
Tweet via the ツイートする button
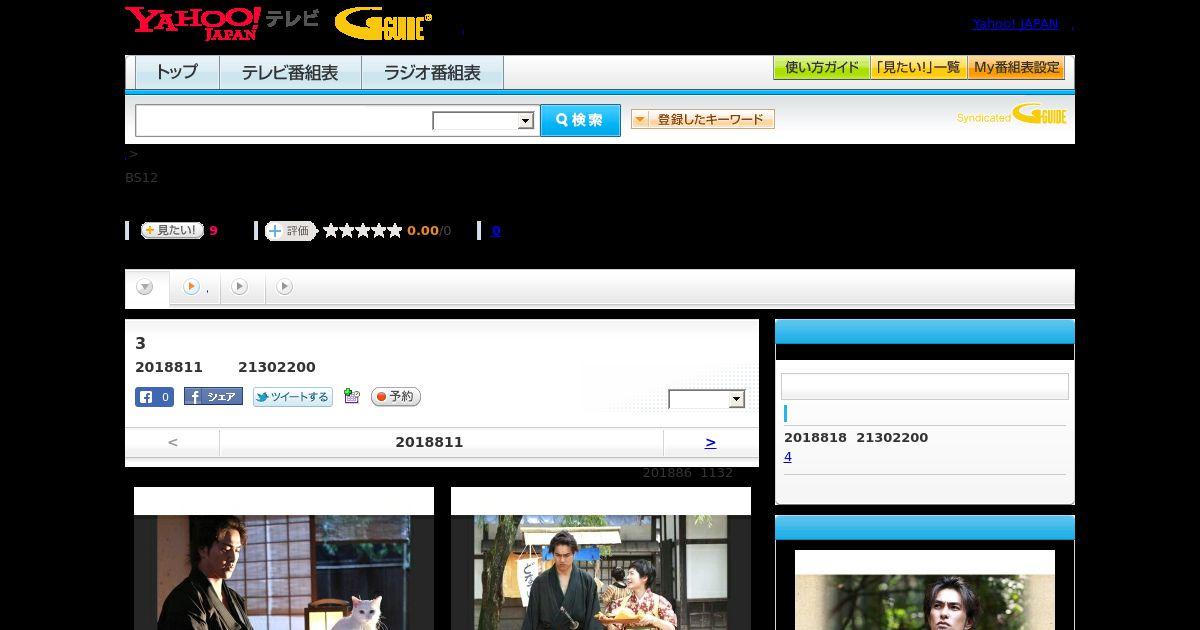coord(293,397)
